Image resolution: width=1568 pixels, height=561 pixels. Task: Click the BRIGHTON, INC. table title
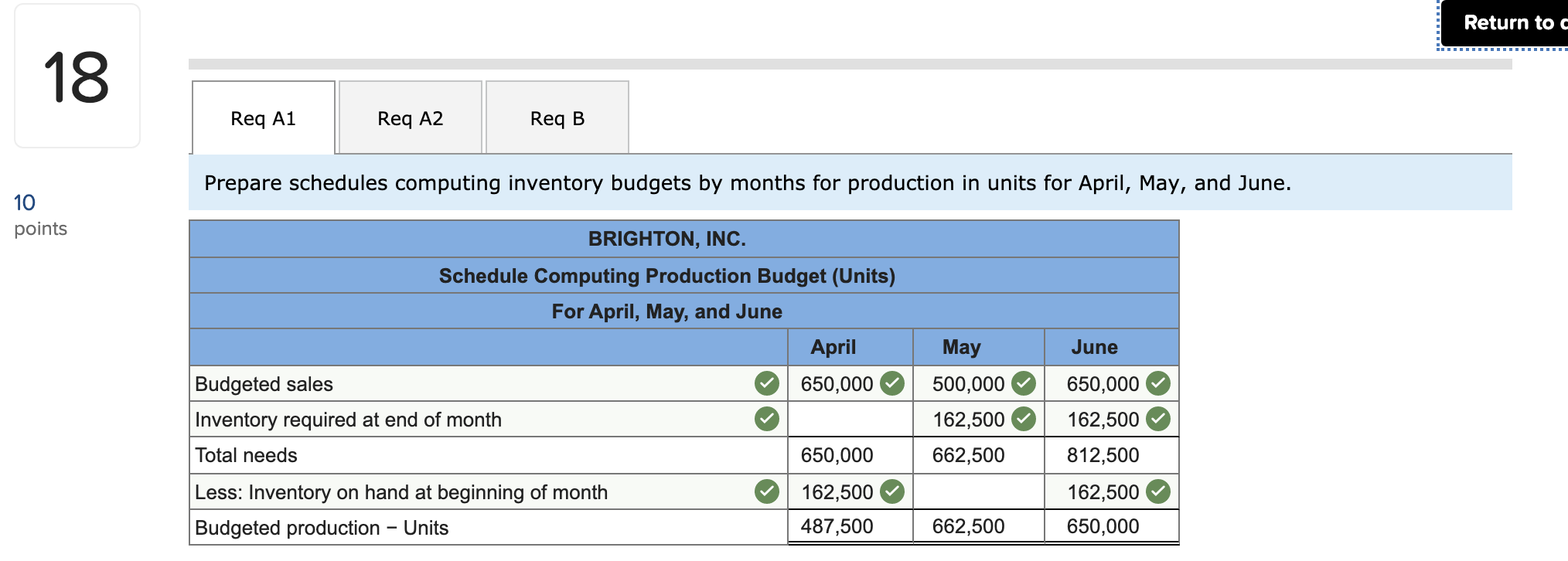click(666, 239)
